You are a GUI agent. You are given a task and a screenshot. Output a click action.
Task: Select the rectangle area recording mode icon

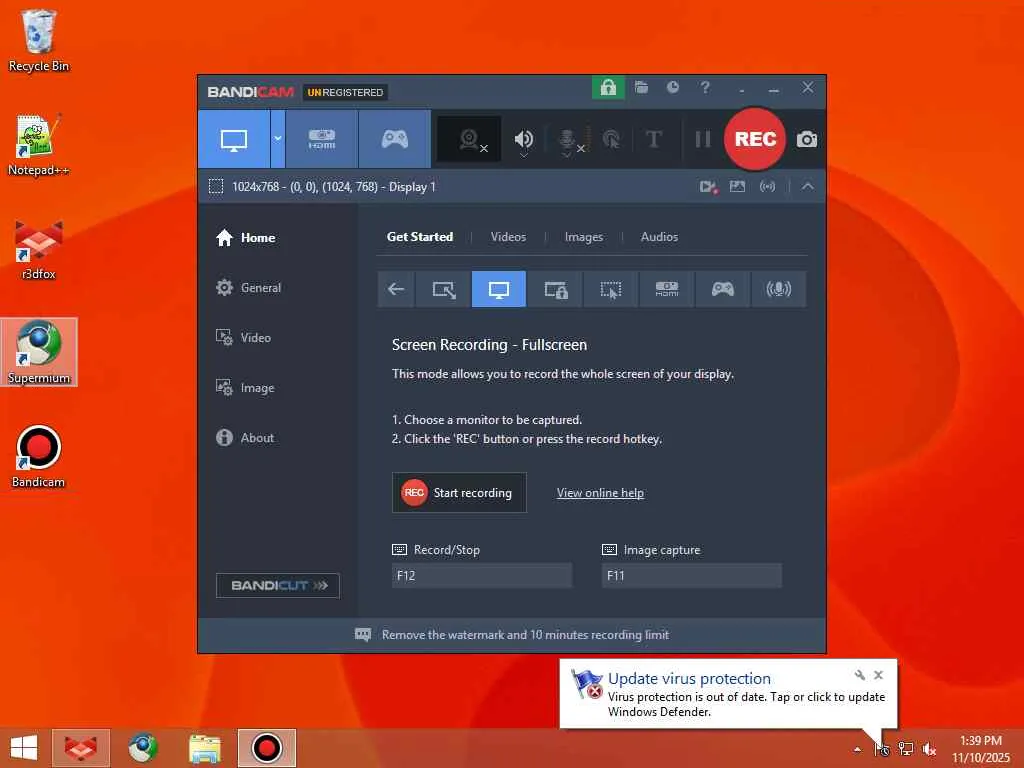click(x=443, y=289)
